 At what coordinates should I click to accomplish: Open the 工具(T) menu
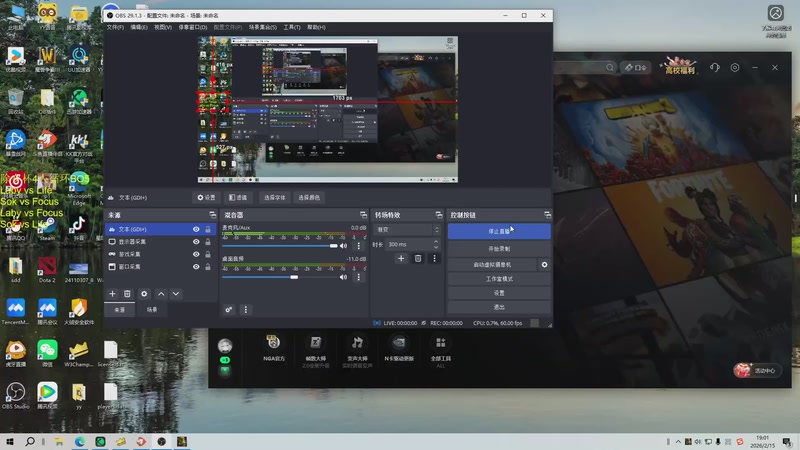point(292,27)
